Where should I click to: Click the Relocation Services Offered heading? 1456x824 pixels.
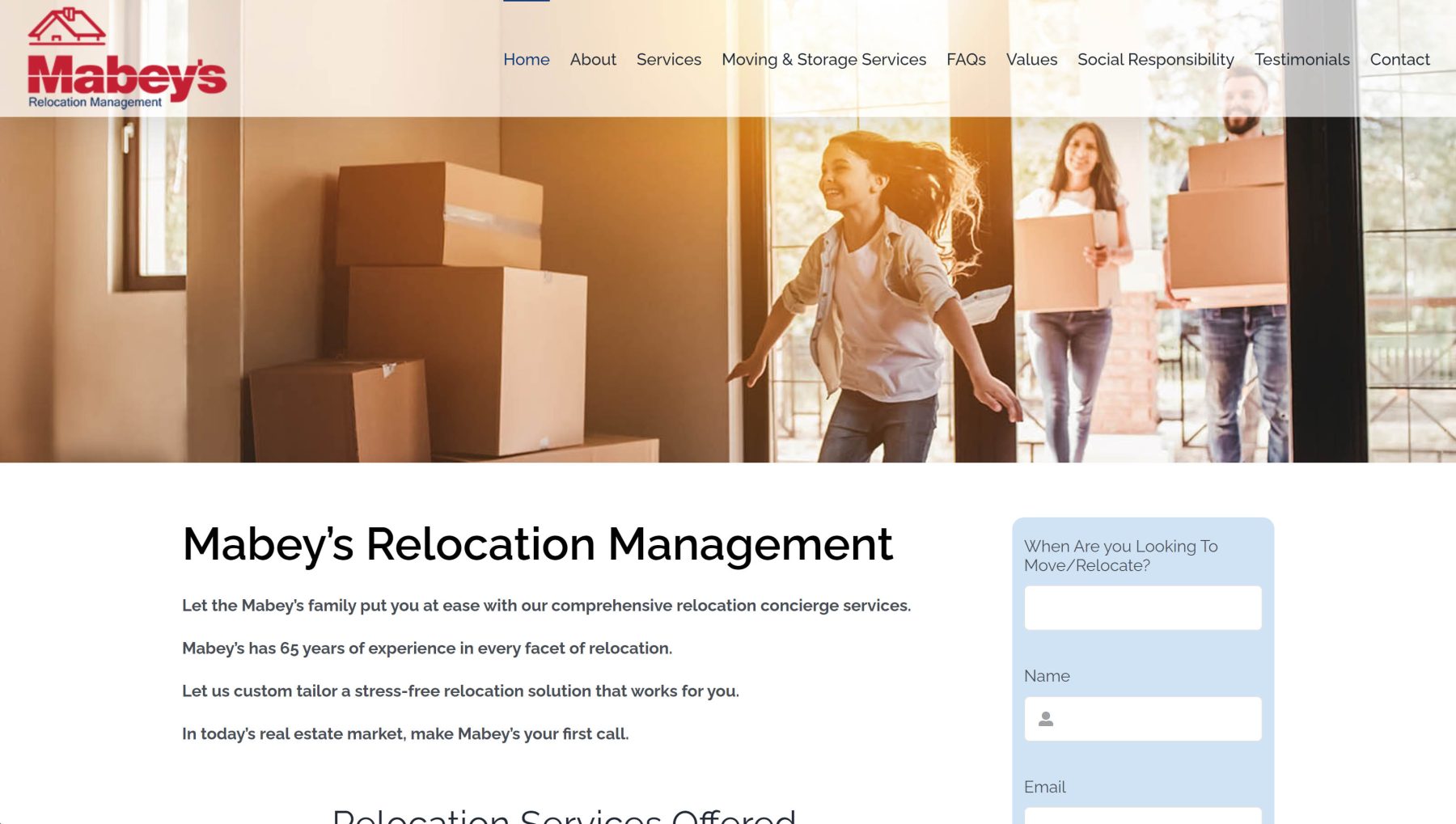(x=564, y=815)
